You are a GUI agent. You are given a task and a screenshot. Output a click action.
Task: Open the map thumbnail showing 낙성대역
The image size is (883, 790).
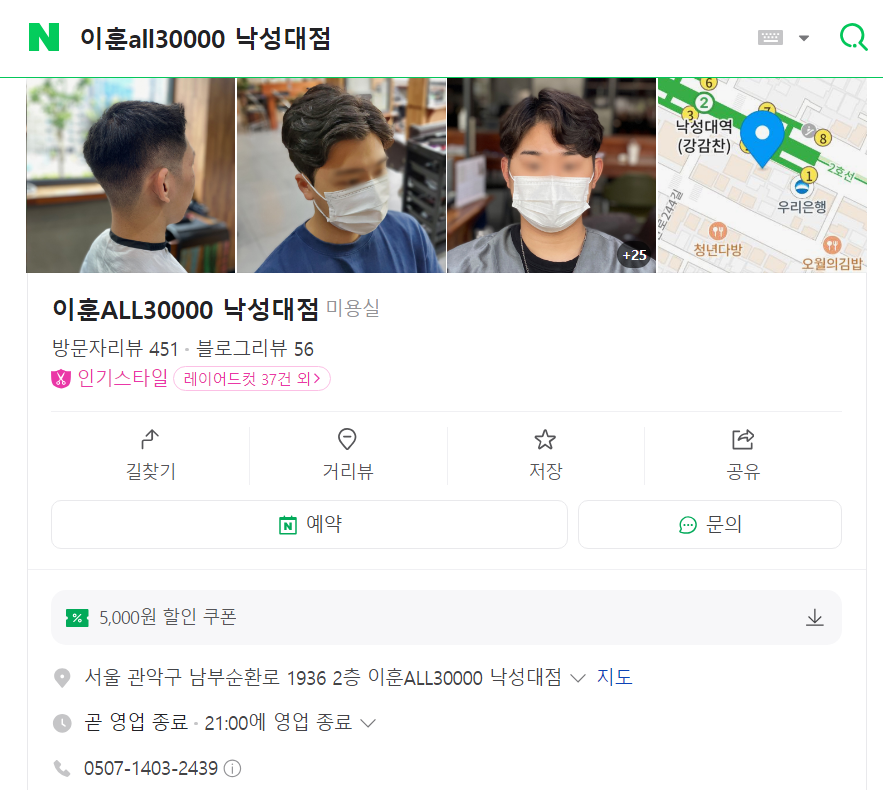point(762,176)
